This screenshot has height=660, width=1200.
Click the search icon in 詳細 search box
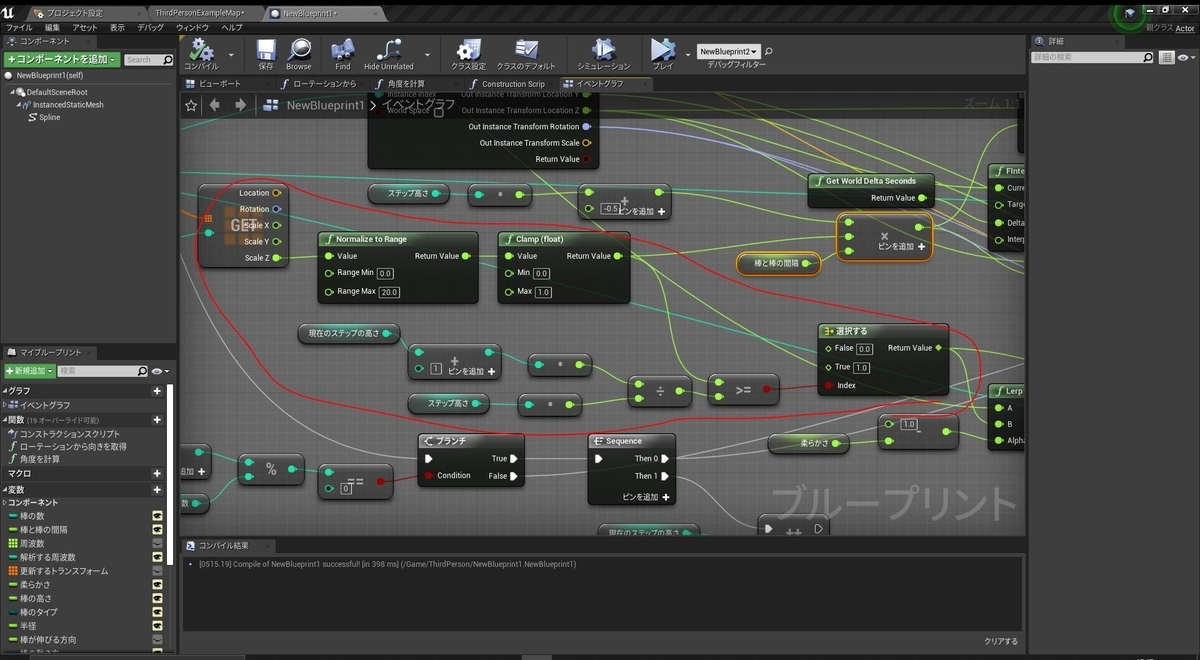click(x=1147, y=58)
